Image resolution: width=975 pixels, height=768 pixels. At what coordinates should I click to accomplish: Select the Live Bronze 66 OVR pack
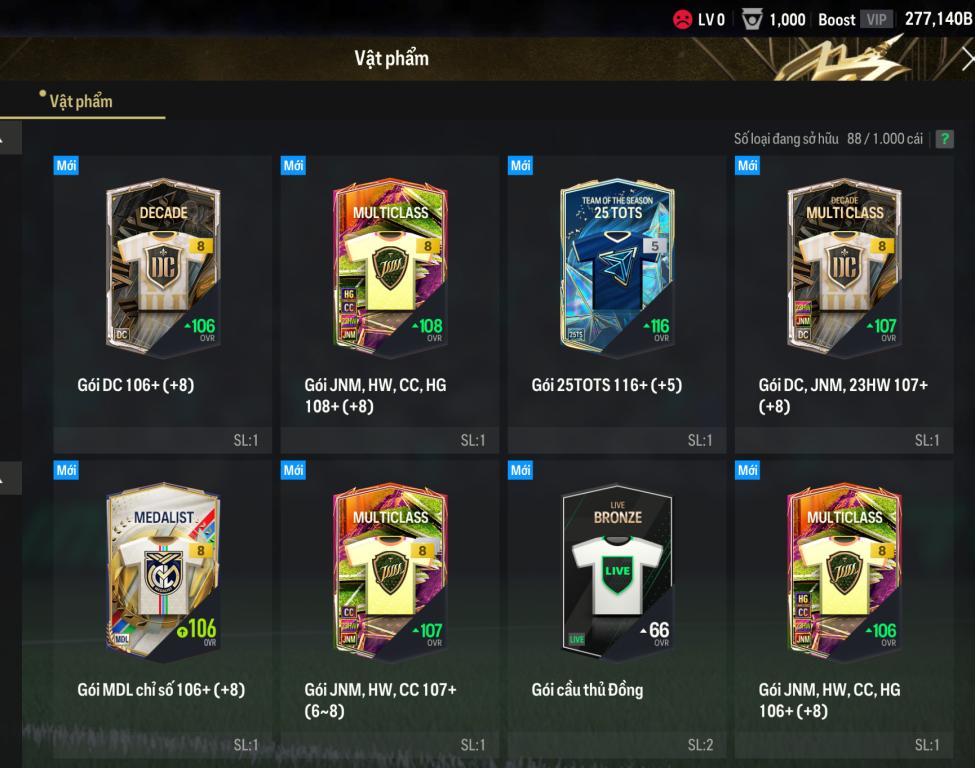[617, 609]
